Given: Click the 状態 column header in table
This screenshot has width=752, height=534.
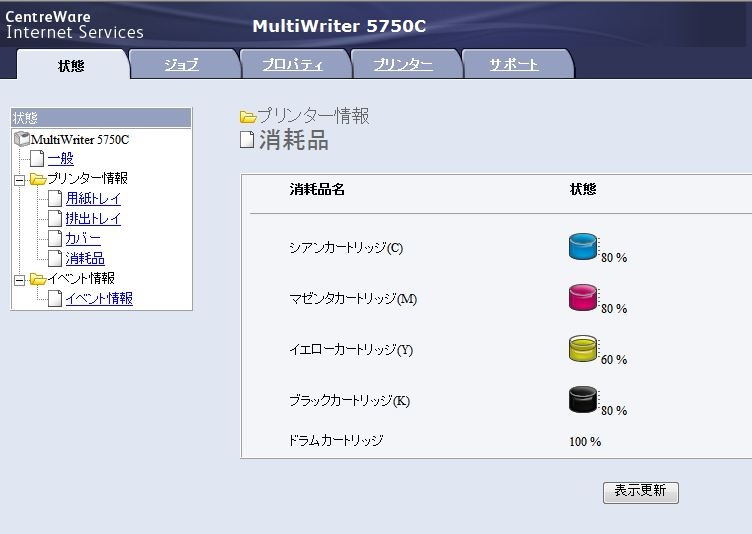Looking at the screenshot, I should (583, 189).
